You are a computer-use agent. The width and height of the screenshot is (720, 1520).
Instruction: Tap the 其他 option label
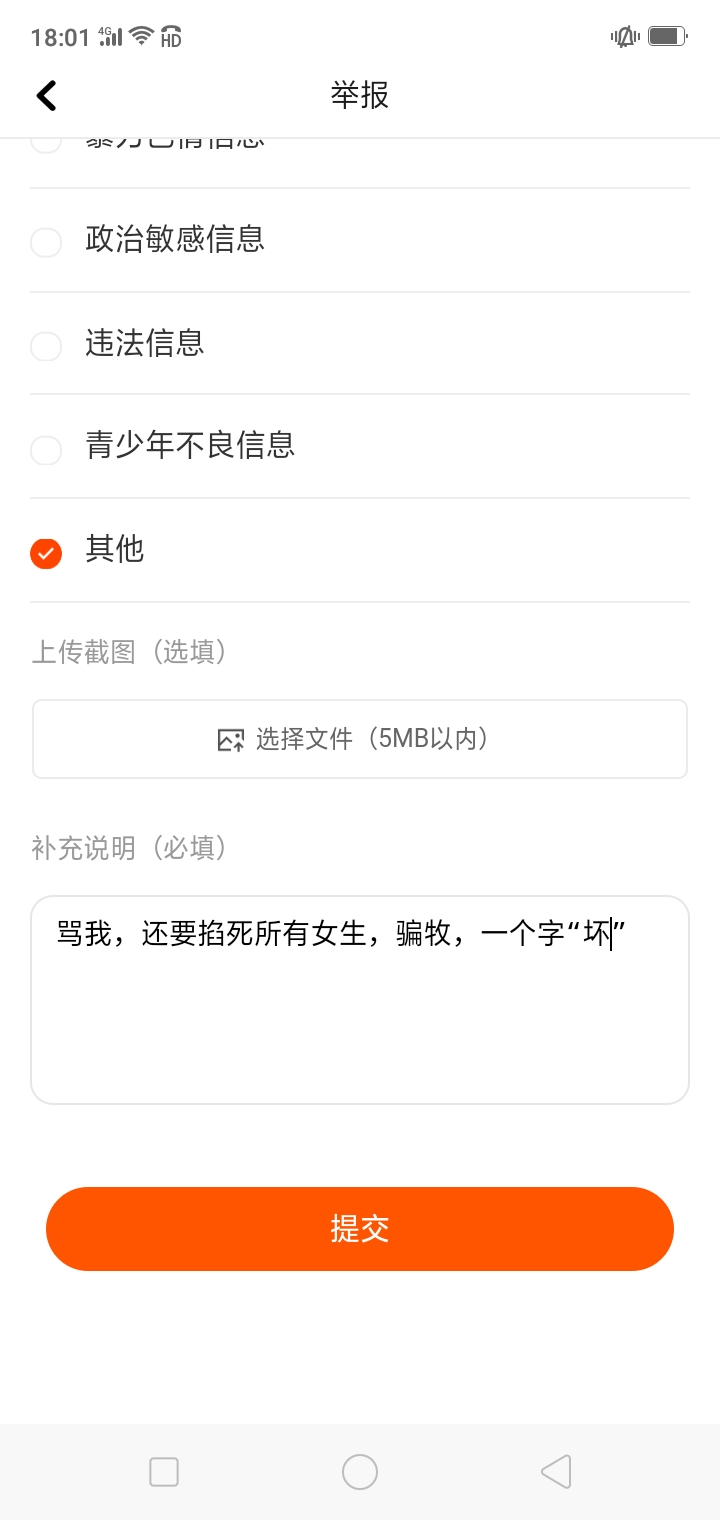(x=115, y=549)
